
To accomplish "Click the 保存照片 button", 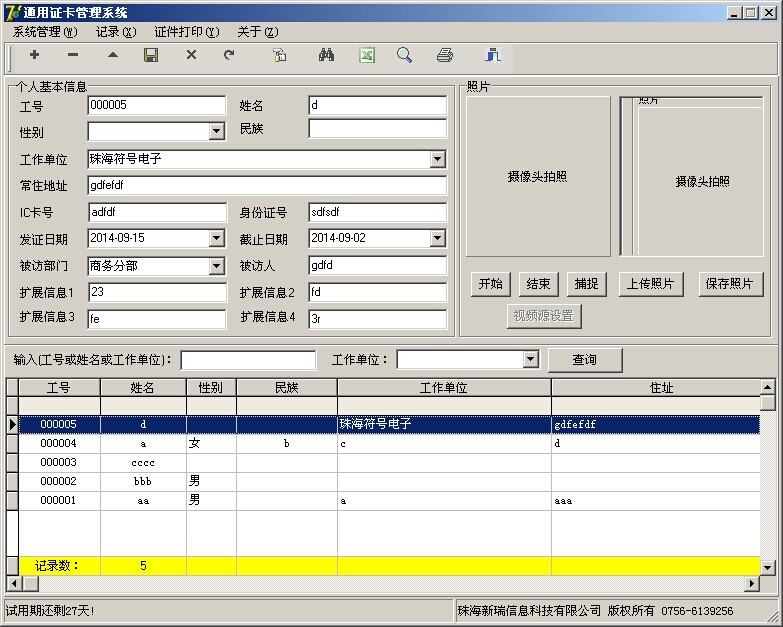I will (731, 284).
